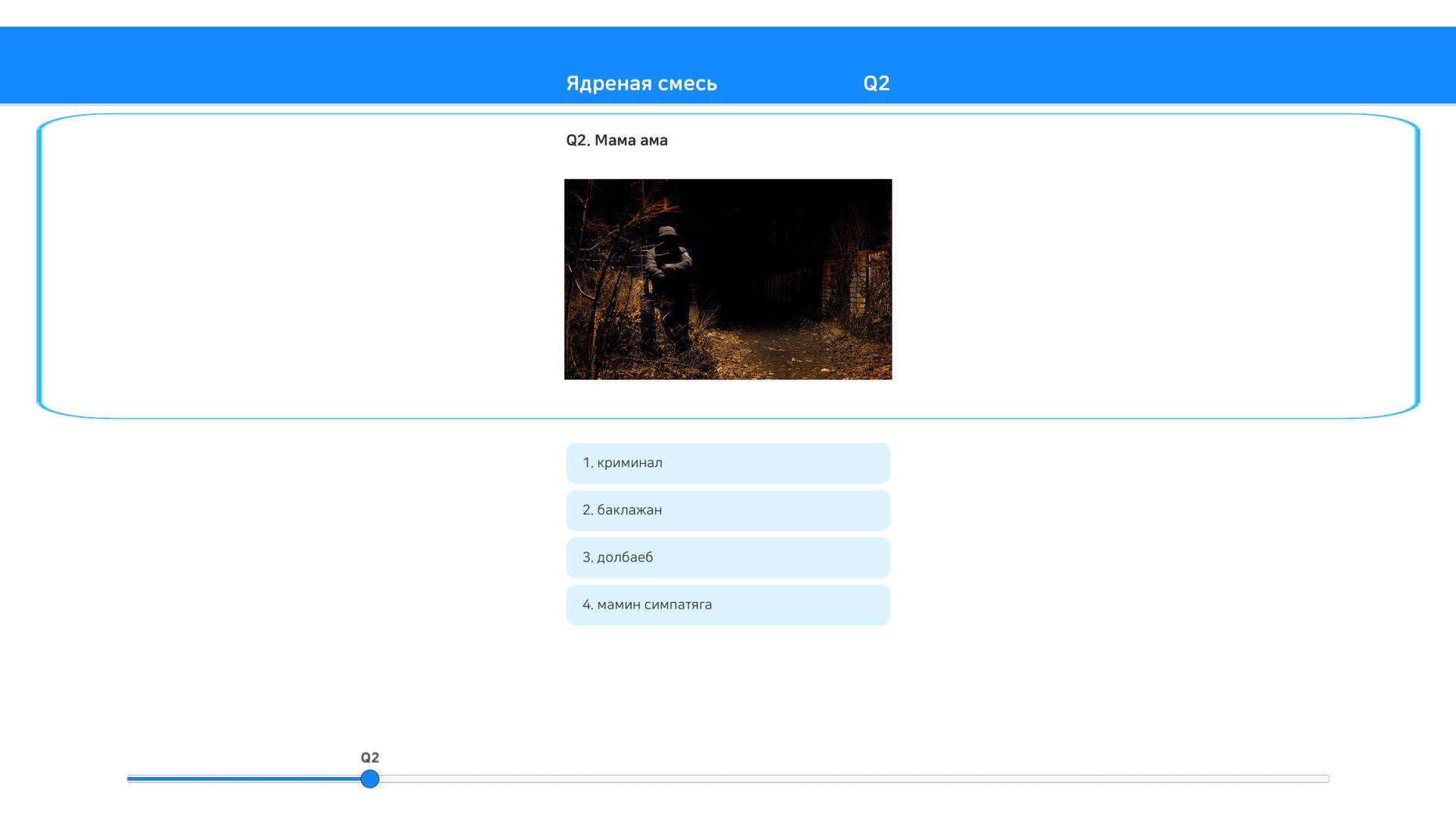Click answer option showing number 1
Viewport: 1456px width, 818px height.
[588, 463]
